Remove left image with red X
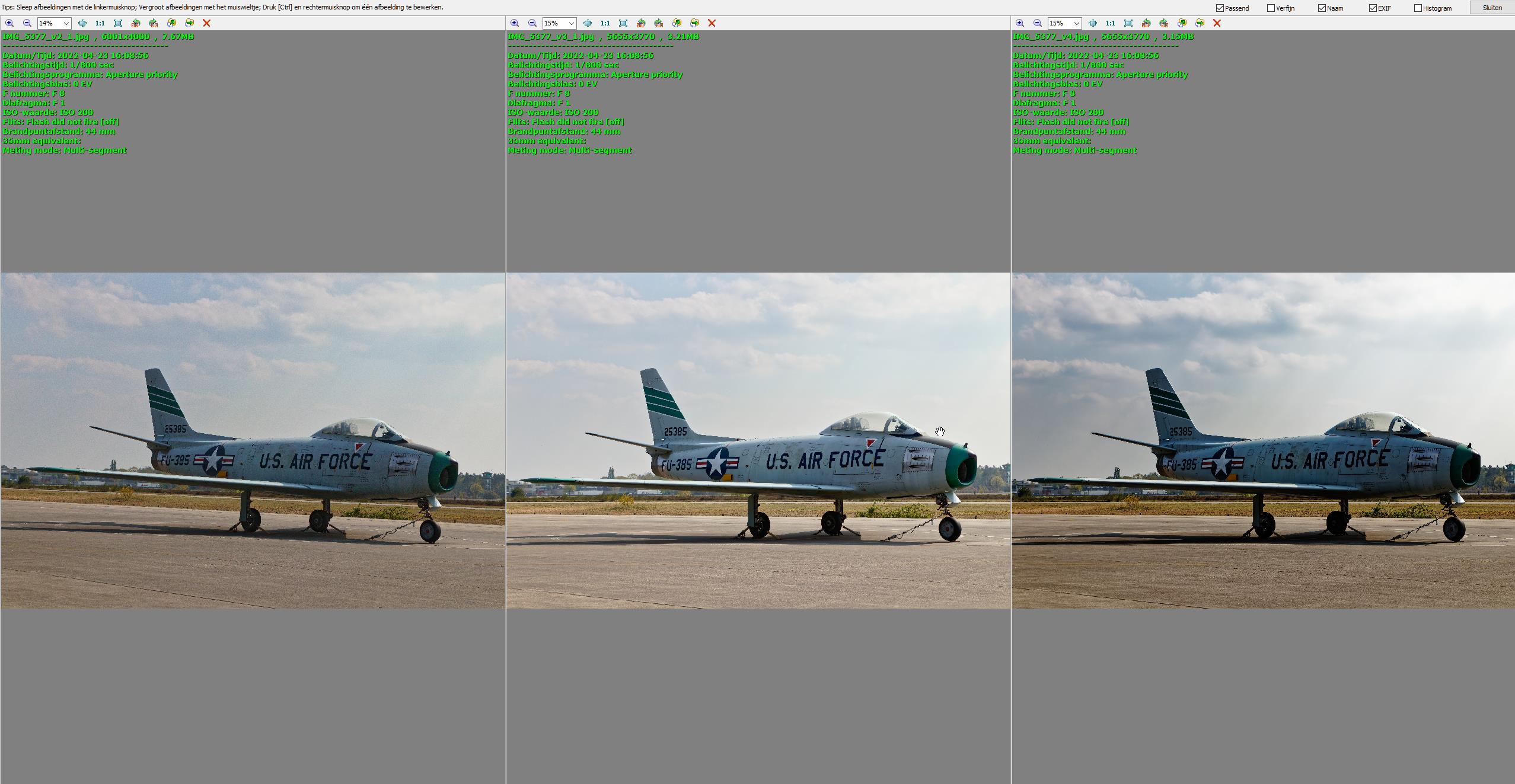Viewport: 1515px width, 784px height. tap(206, 23)
